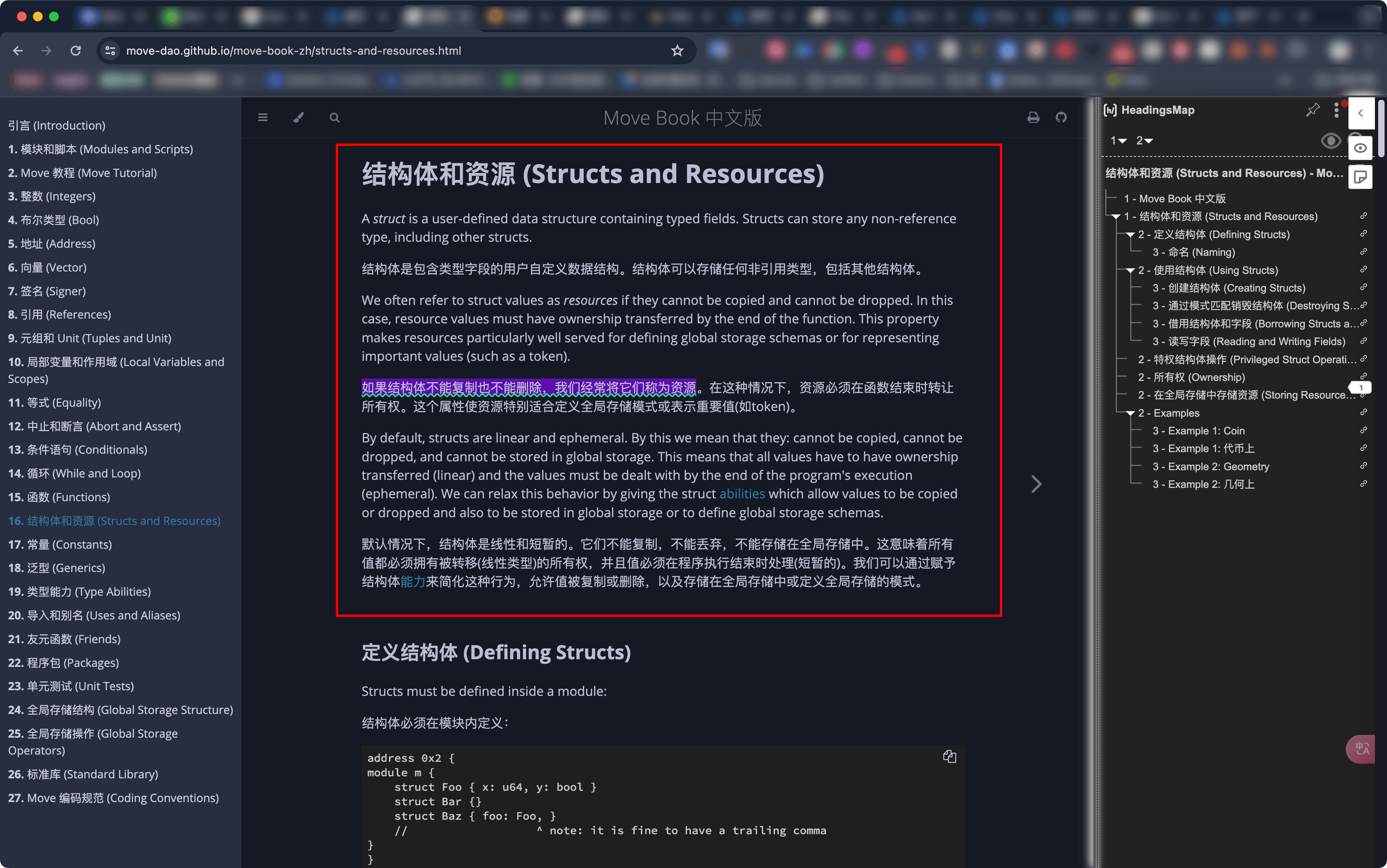Open chapter 1. 模块和脚本 (Modules and Scripts)

[101, 149]
